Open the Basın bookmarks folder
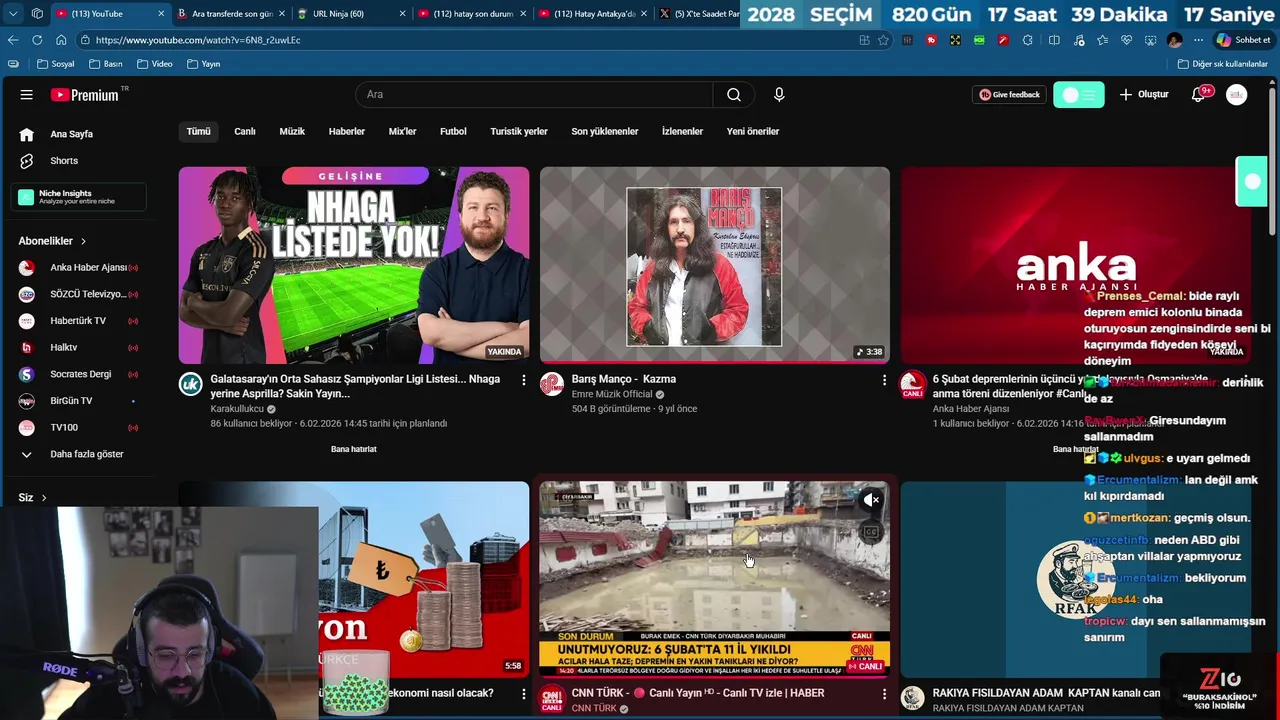The width and height of the screenshot is (1280, 720). point(106,64)
